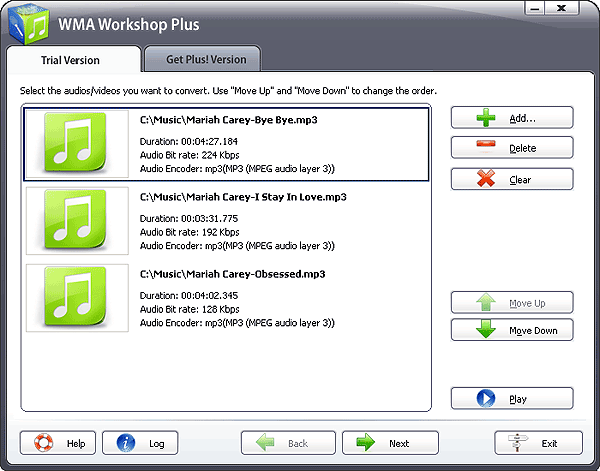Click the lifebuoy Help icon

pos(43,443)
